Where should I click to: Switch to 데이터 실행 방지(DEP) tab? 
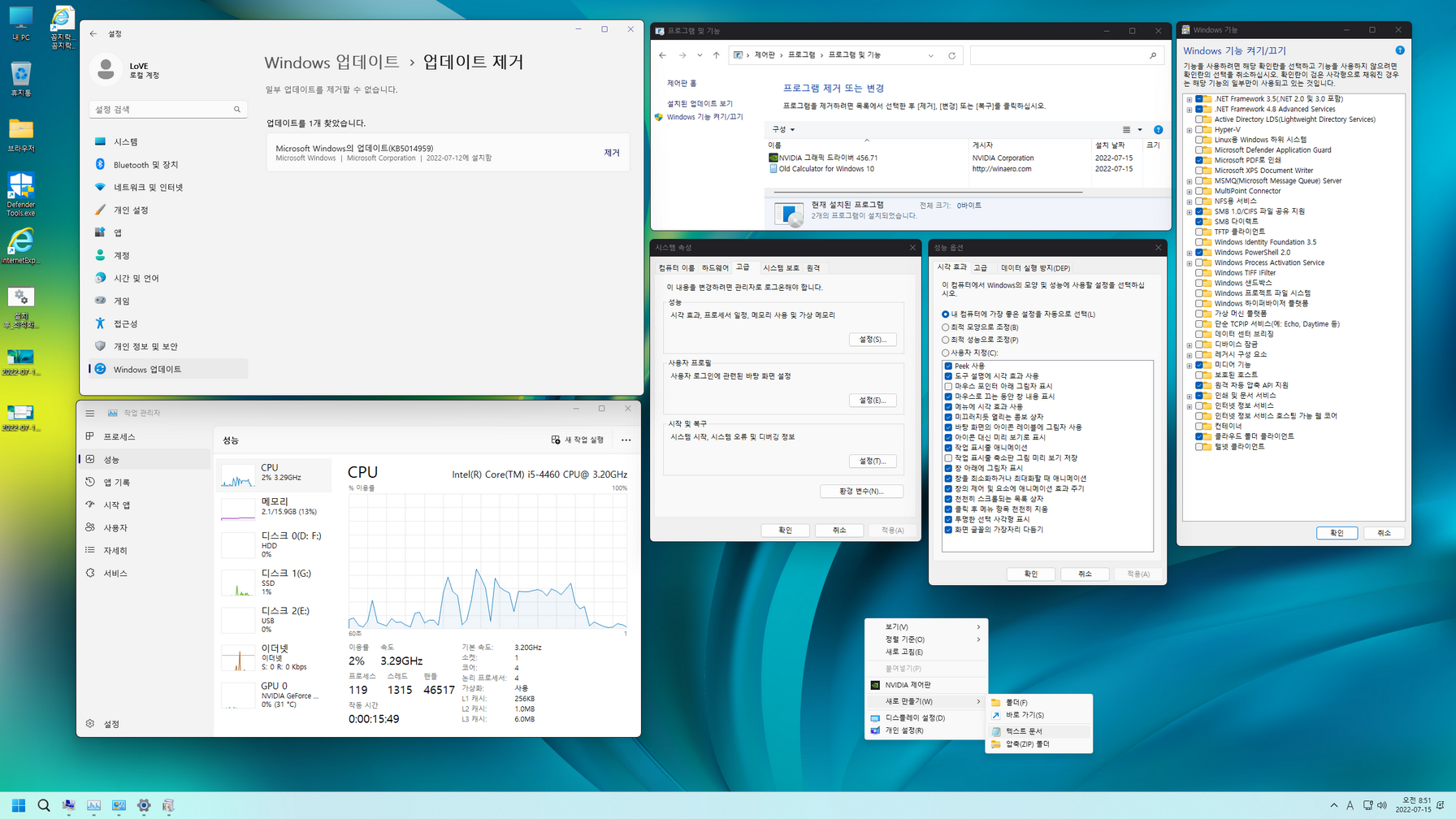pyautogui.click(x=1035, y=267)
